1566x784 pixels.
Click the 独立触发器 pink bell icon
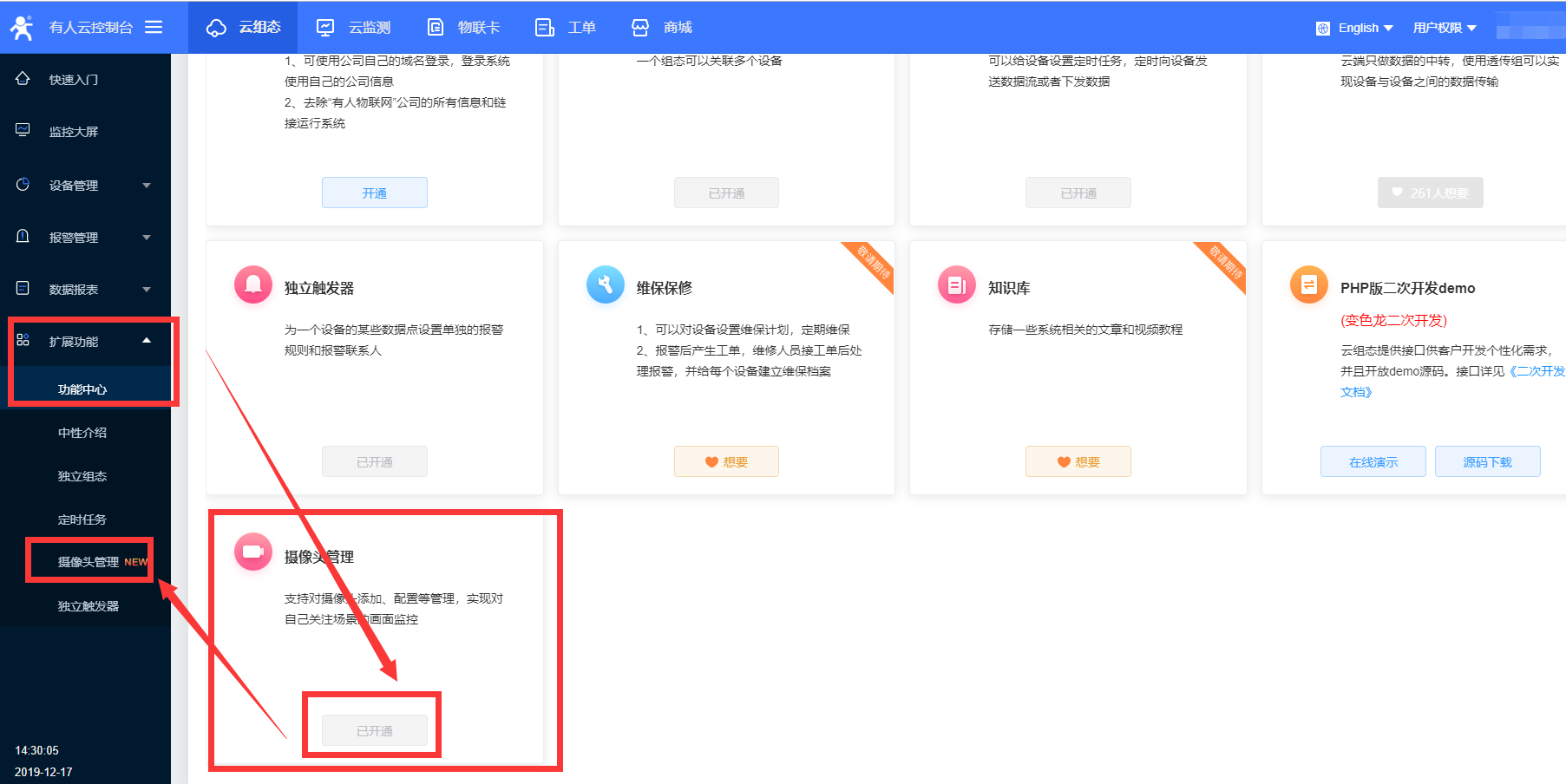pyautogui.click(x=253, y=284)
